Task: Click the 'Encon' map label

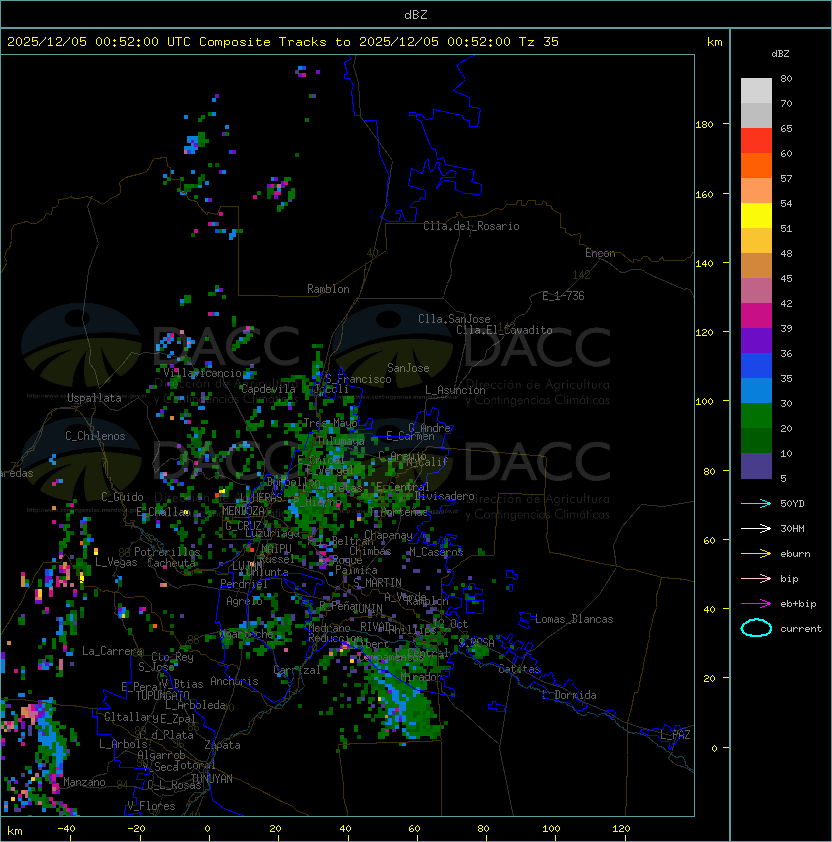Action: (x=600, y=253)
